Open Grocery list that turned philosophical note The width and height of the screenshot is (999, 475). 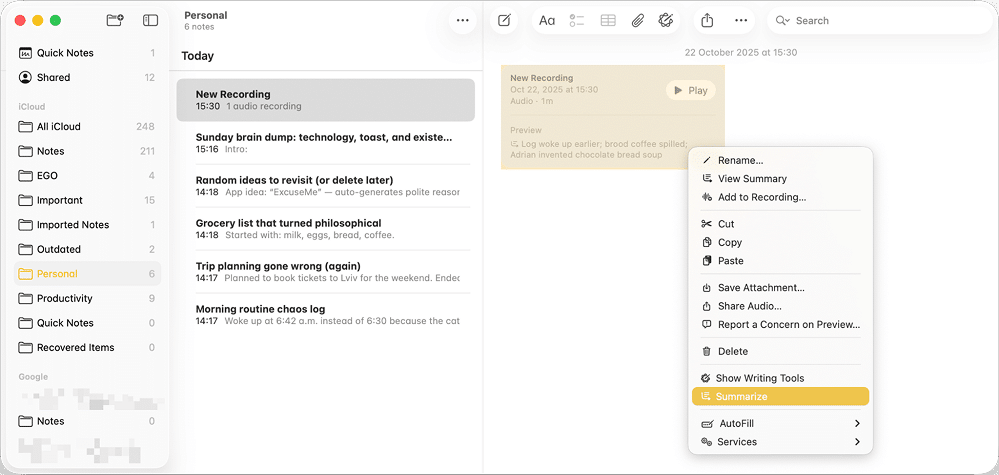click(x=326, y=229)
